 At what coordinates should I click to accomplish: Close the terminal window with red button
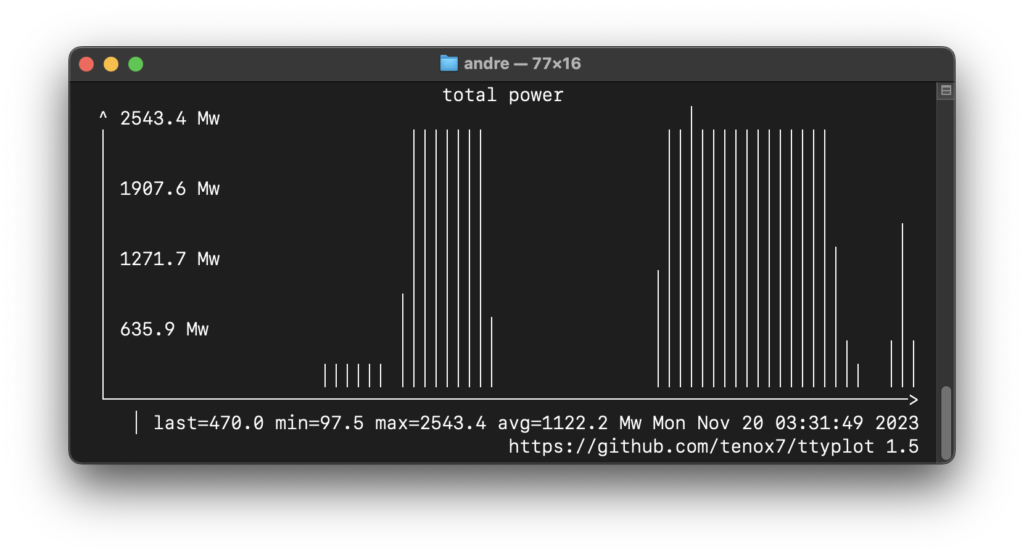click(x=87, y=64)
